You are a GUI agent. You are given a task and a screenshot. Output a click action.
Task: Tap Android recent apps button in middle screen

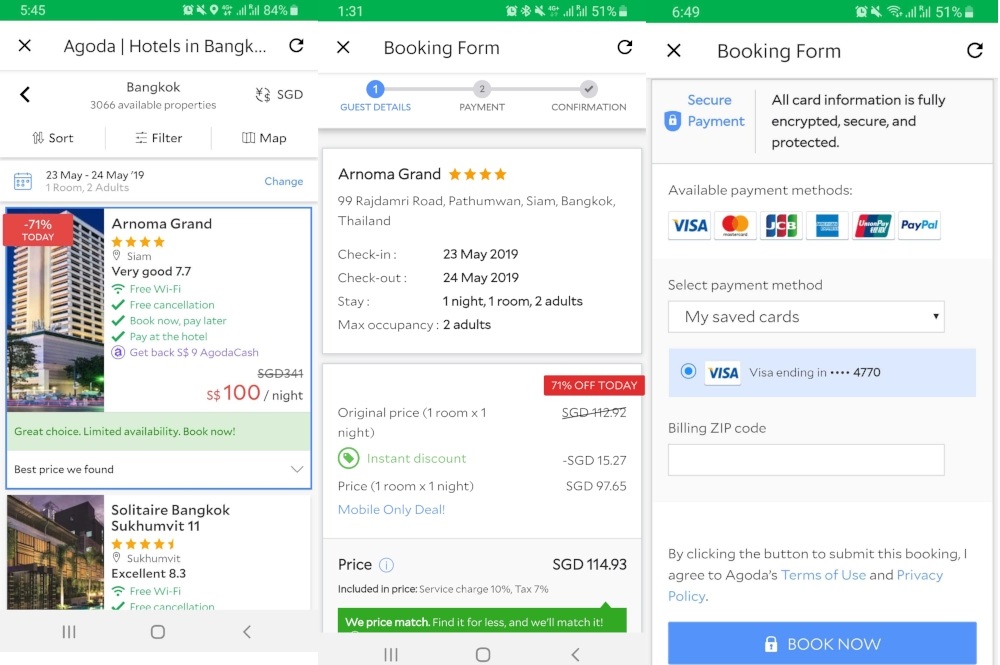pyautogui.click(x=391, y=655)
